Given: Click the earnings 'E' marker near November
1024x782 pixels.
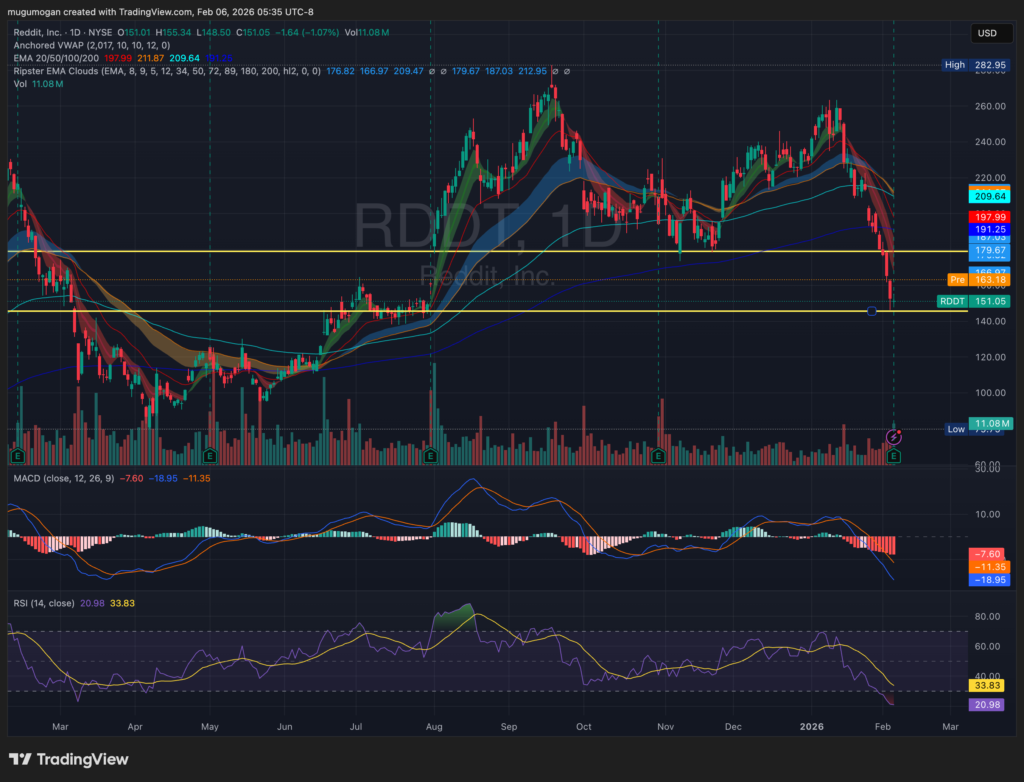Looking at the screenshot, I should click(x=658, y=456).
